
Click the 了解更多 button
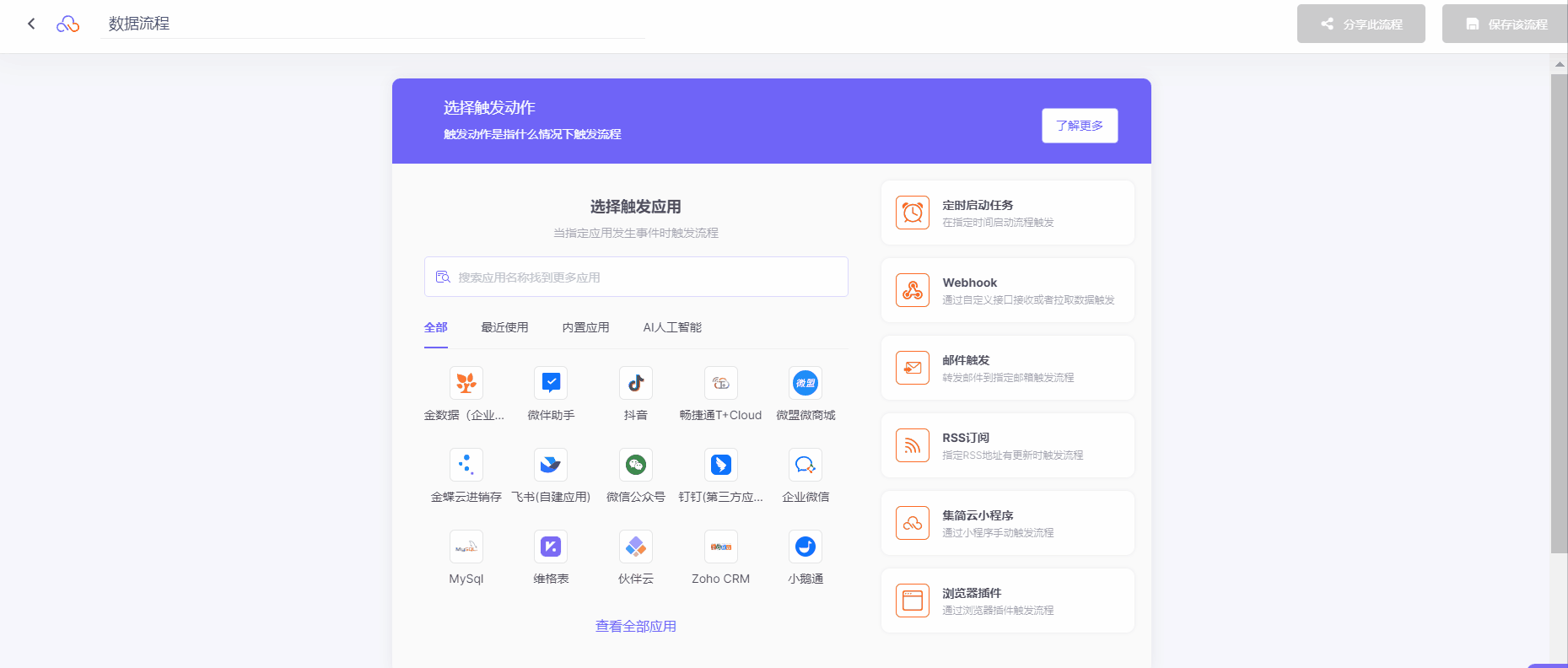1080,126
